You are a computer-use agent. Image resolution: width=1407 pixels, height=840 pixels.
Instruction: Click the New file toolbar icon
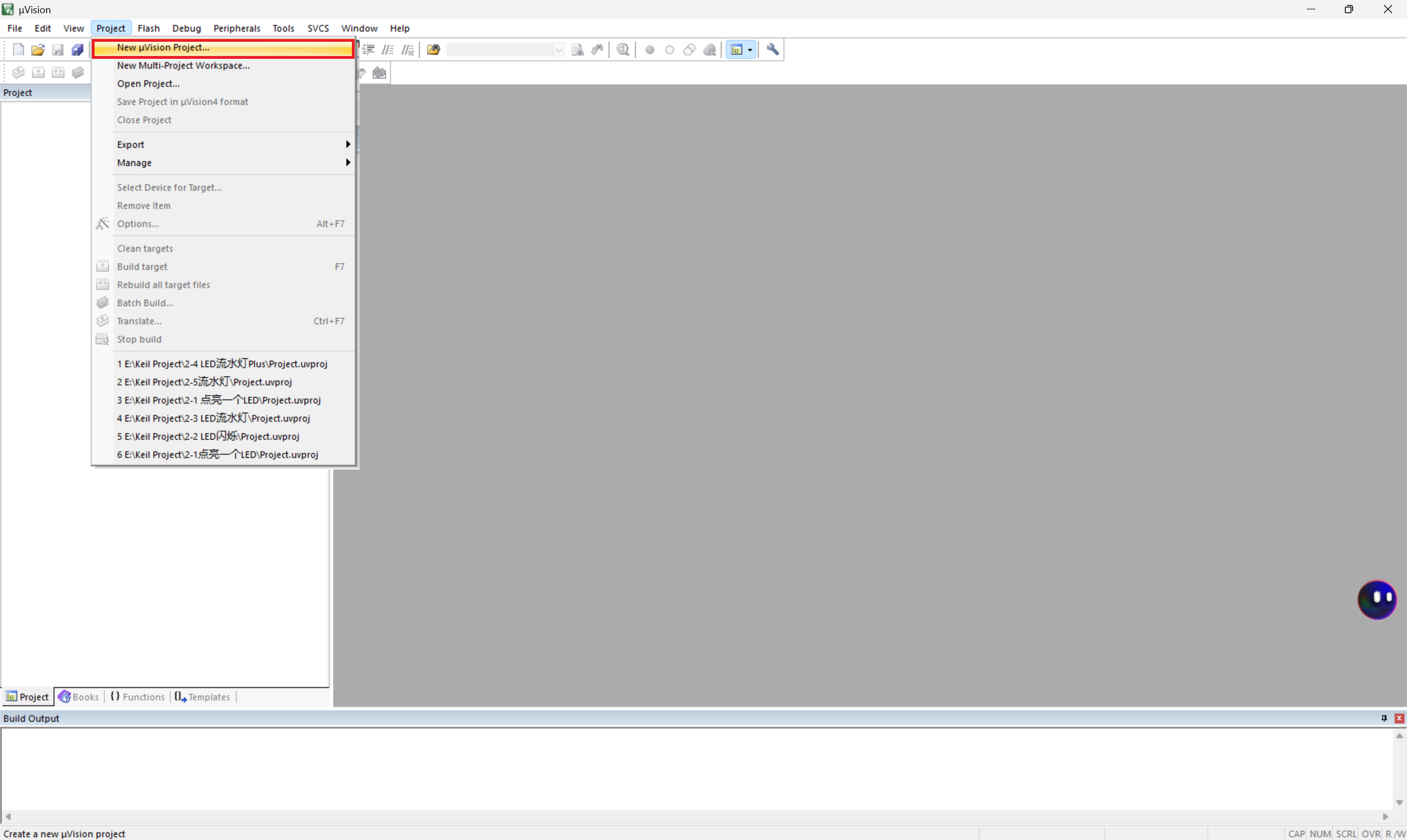tap(18, 50)
